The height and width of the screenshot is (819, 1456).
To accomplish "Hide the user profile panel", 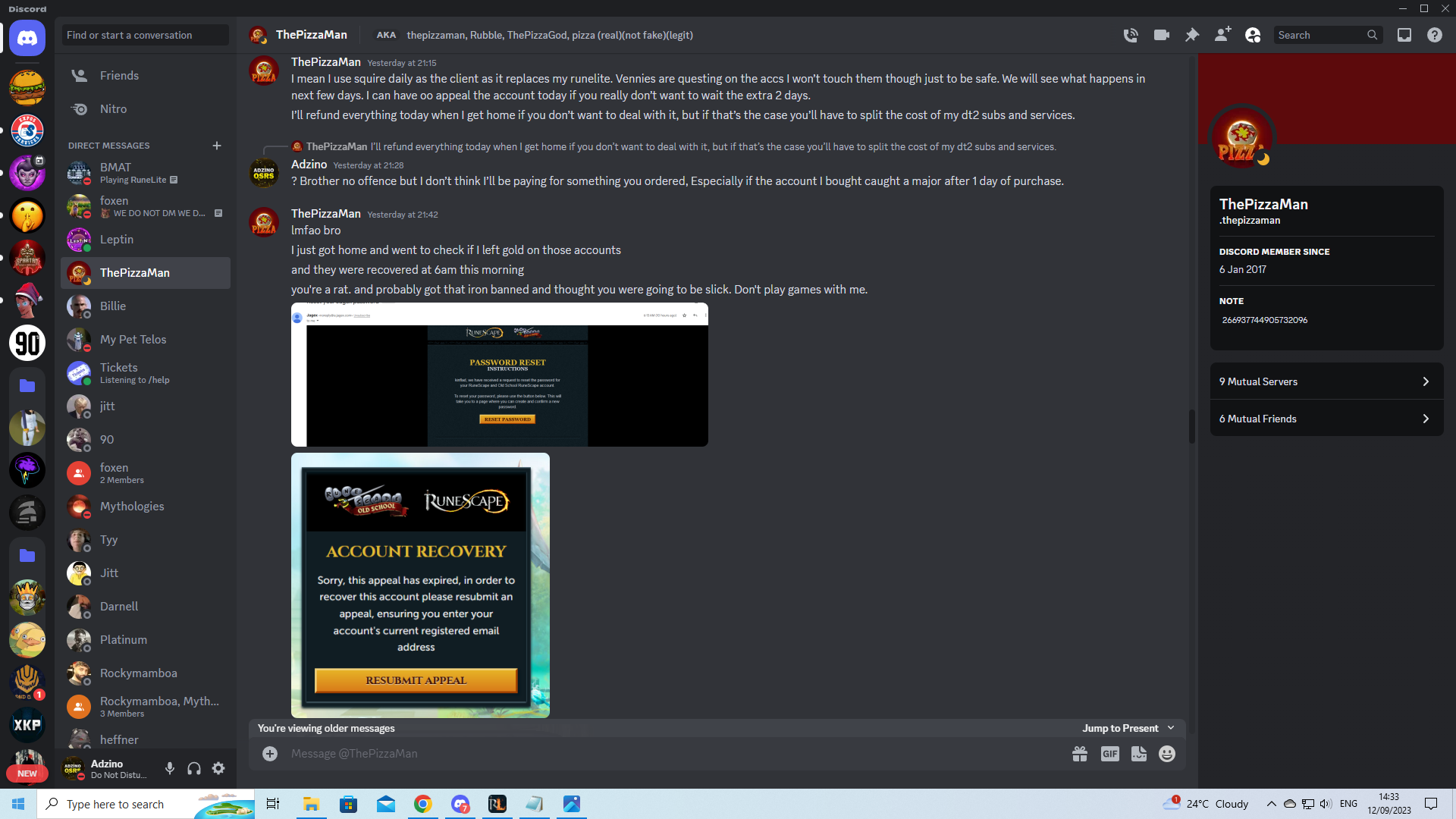I will pyautogui.click(x=1253, y=35).
